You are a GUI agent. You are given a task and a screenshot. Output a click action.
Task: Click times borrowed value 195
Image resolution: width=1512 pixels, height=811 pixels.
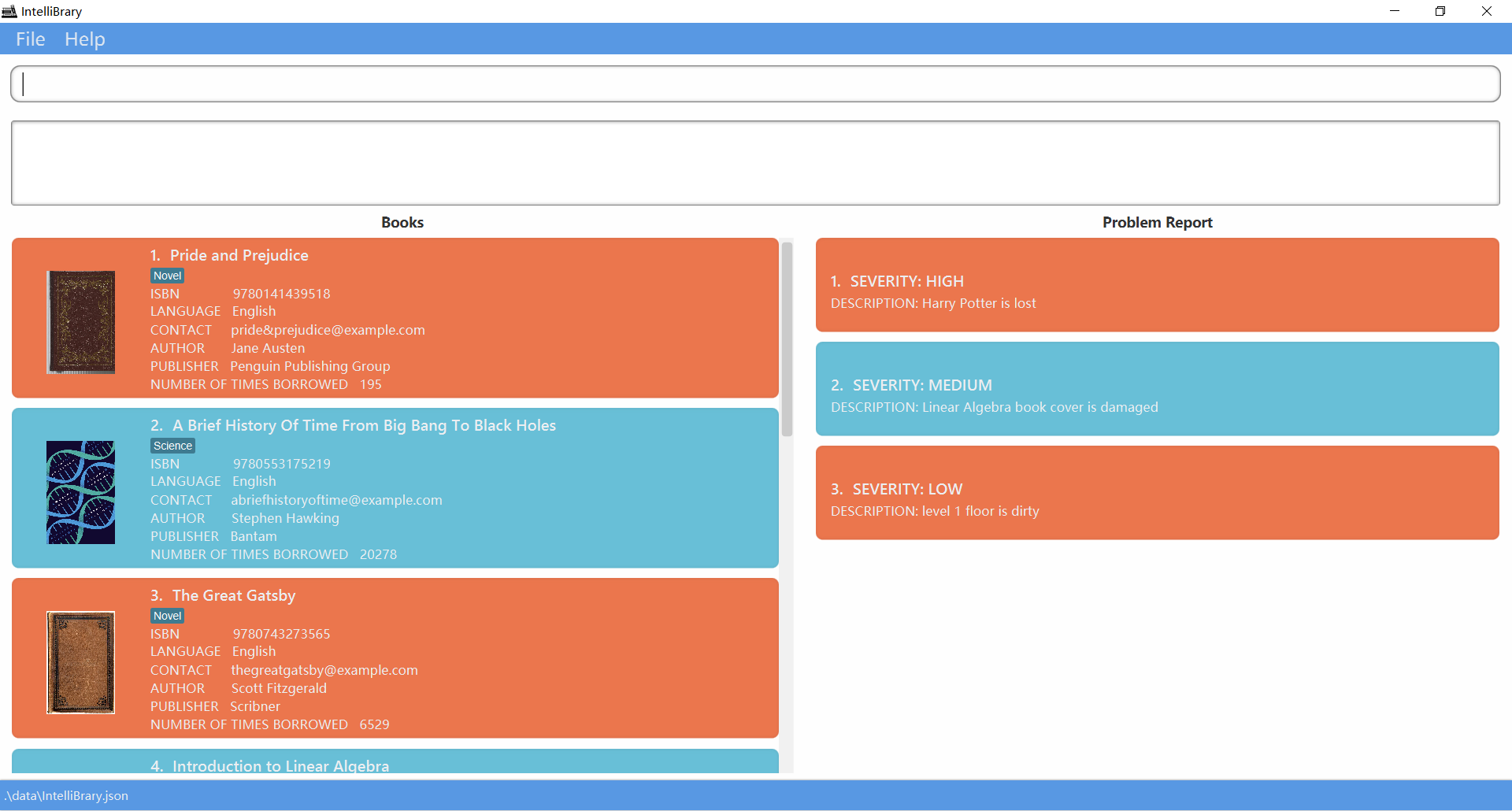(371, 384)
